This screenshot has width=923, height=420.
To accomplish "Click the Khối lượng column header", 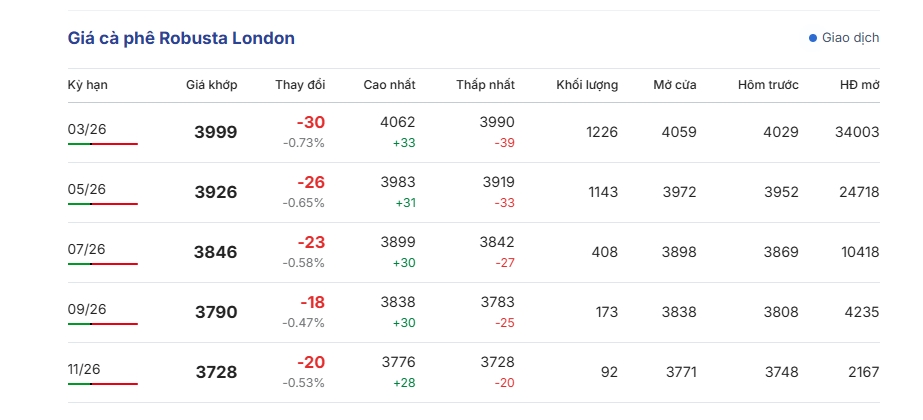I will click(587, 85).
